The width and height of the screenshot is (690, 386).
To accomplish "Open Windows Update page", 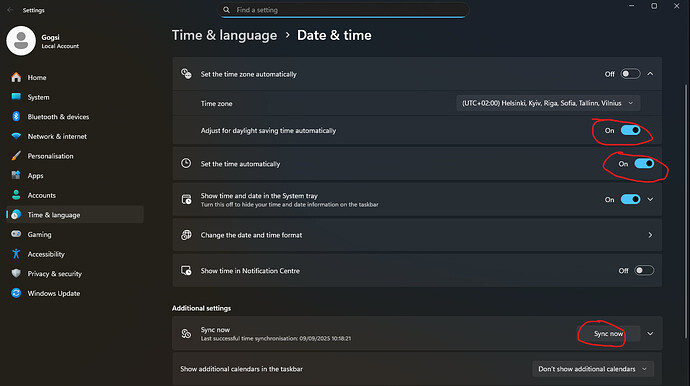I will (75, 293).
